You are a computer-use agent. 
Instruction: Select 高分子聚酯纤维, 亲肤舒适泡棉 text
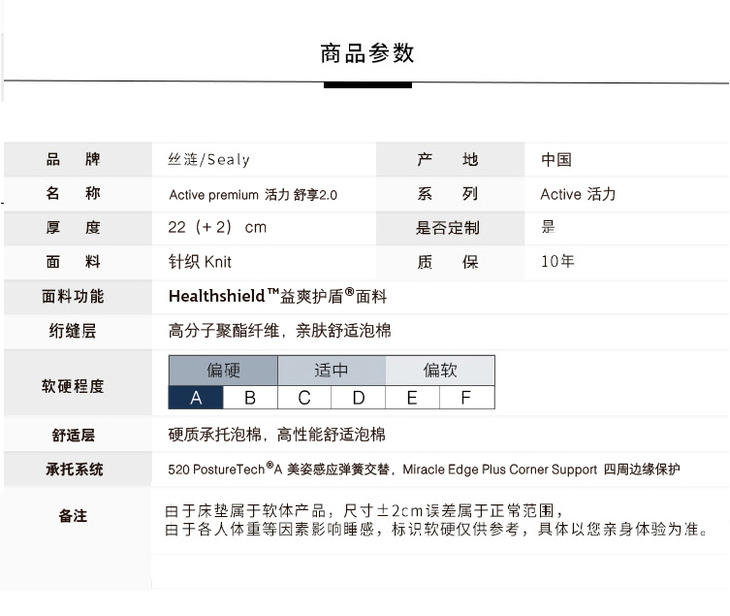(x=279, y=331)
